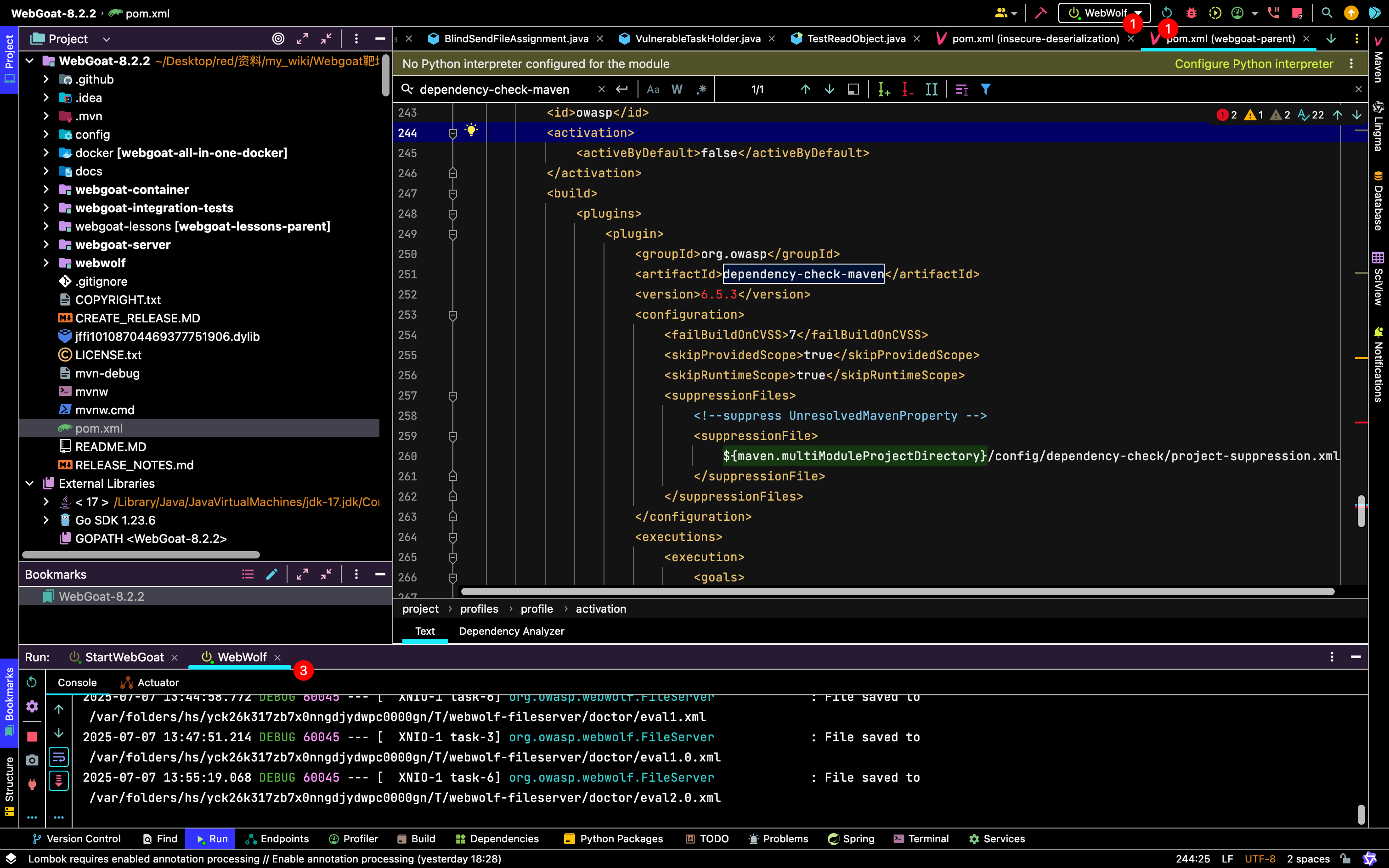Toggle soft-wrap in console output
1389x868 pixels.
click(x=58, y=757)
